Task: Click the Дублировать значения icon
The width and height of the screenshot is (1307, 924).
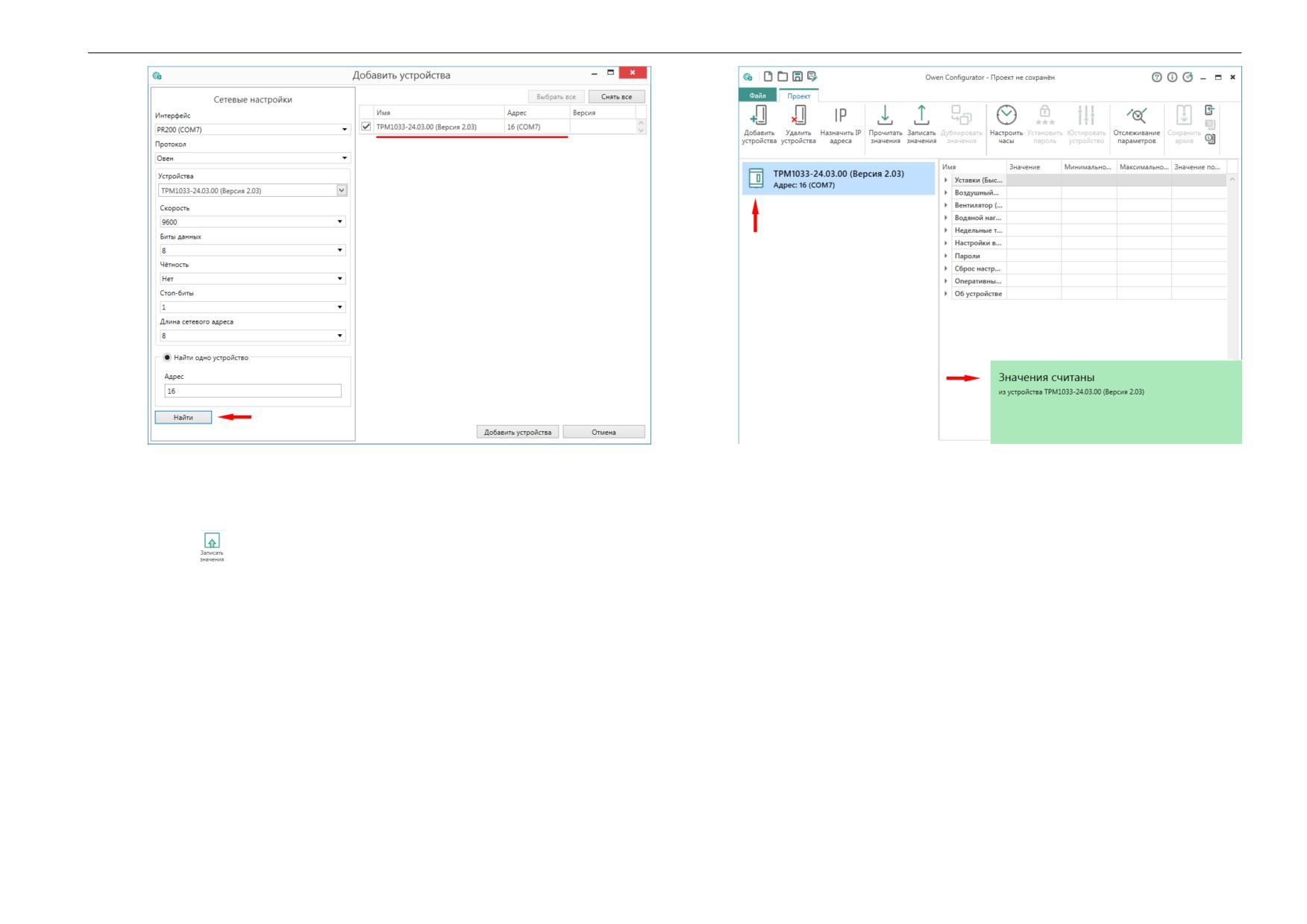Action: [x=961, y=124]
